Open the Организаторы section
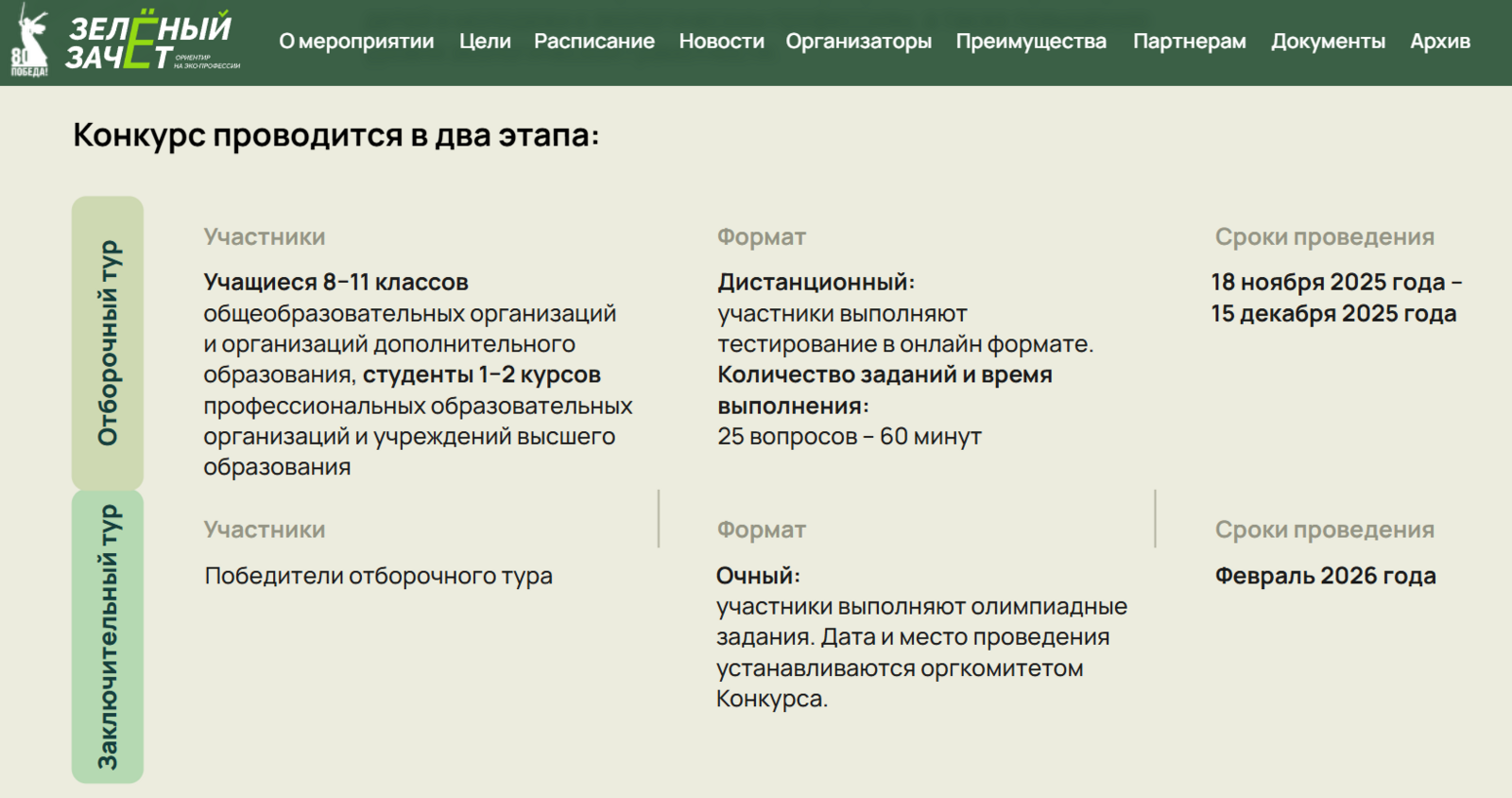 pyautogui.click(x=859, y=42)
